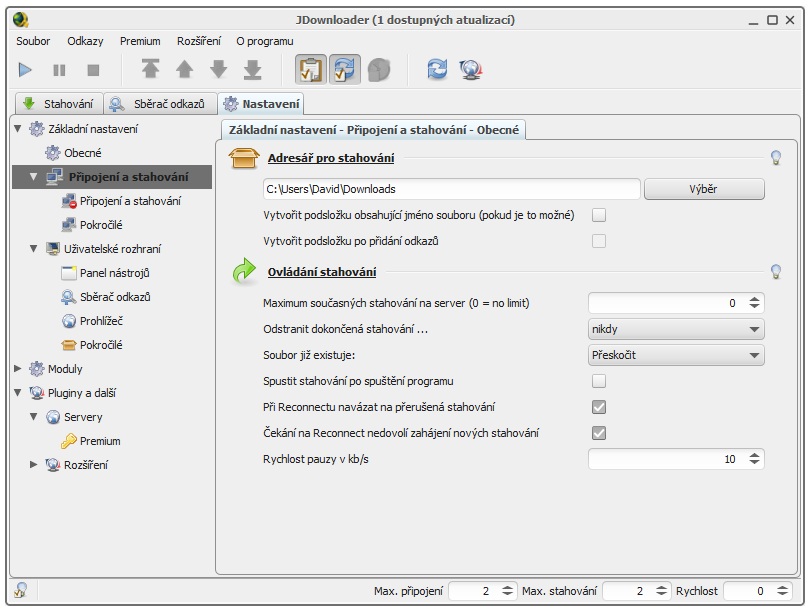Click help bulb beside Ovládání stahování
The image size is (812, 613).
[x=776, y=271]
